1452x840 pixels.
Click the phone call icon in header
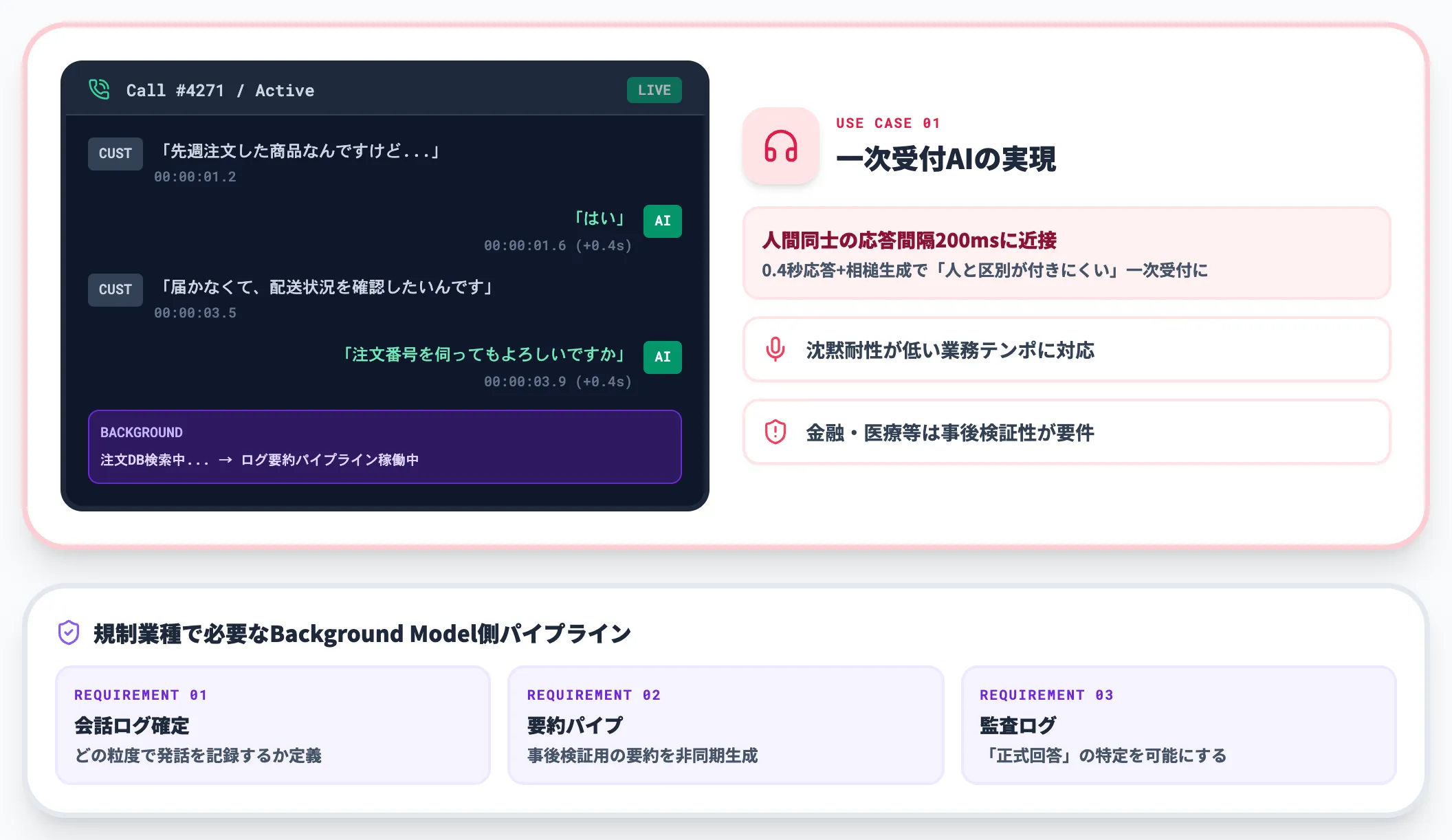coord(99,89)
